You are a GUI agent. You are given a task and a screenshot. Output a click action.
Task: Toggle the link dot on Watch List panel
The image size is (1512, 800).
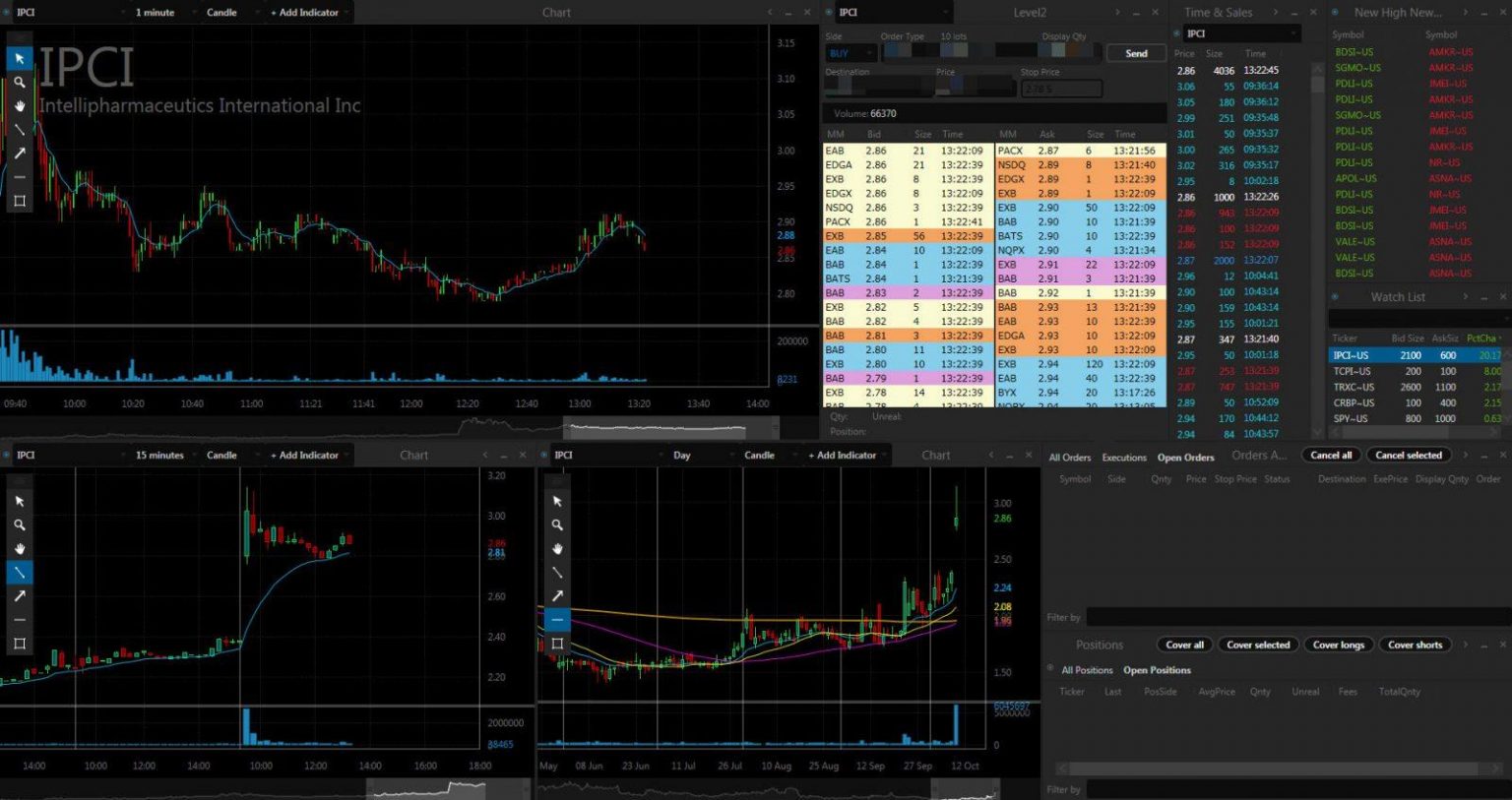pyautogui.click(x=1335, y=297)
